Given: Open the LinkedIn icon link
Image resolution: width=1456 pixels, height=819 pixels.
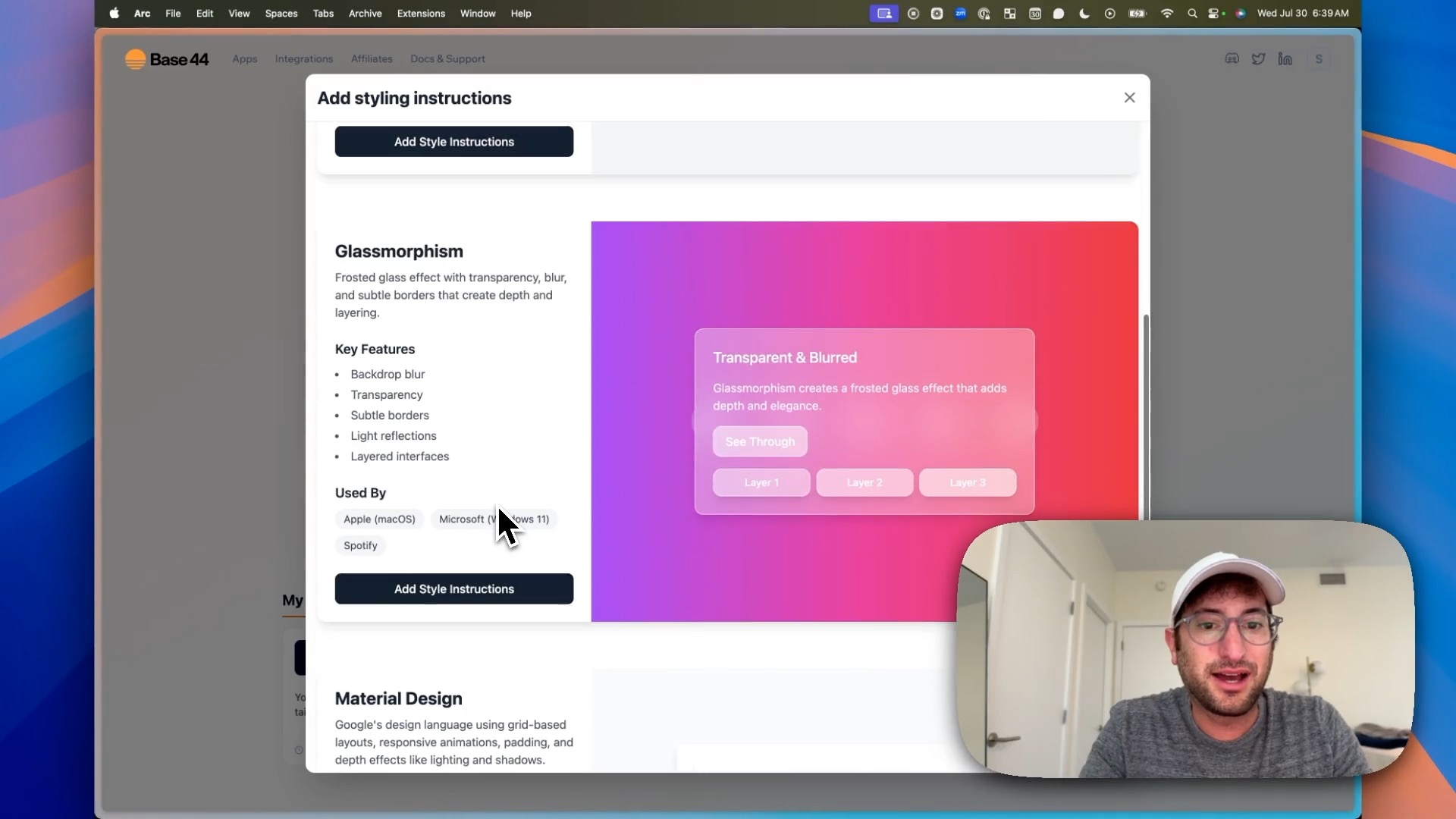Looking at the screenshot, I should pyautogui.click(x=1285, y=59).
